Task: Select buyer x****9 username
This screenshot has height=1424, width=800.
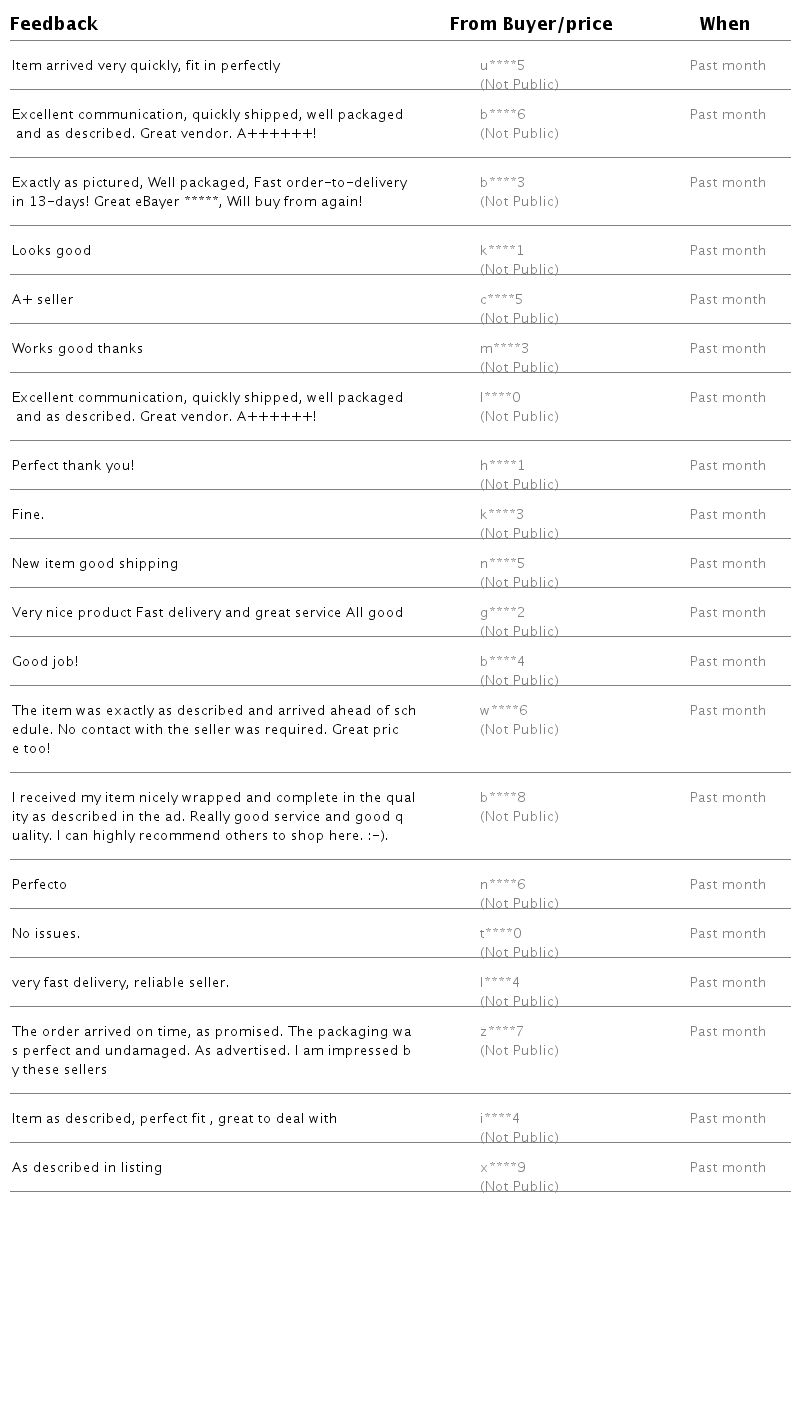Action: coord(503,1168)
